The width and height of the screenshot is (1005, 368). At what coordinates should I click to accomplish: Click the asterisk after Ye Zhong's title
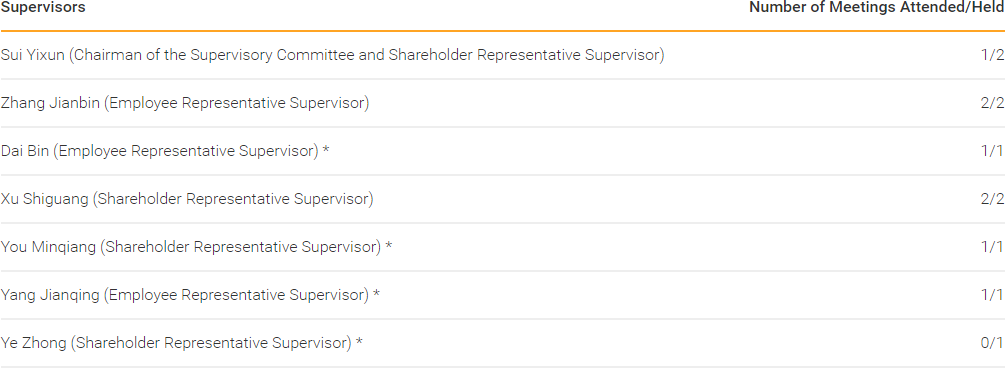(360, 342)
